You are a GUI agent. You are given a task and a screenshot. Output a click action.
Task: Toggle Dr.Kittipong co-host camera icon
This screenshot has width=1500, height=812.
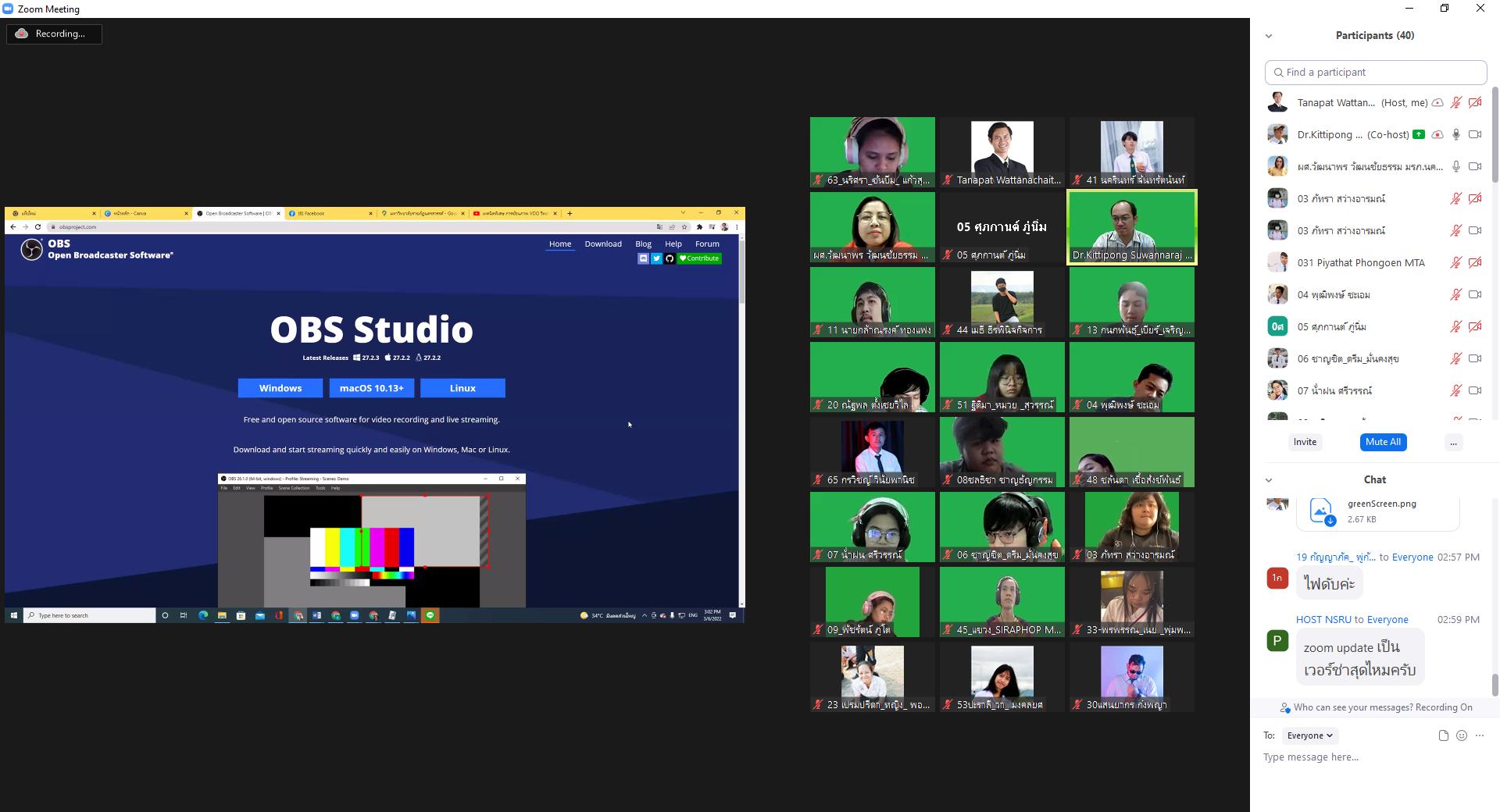point(1475,134)
